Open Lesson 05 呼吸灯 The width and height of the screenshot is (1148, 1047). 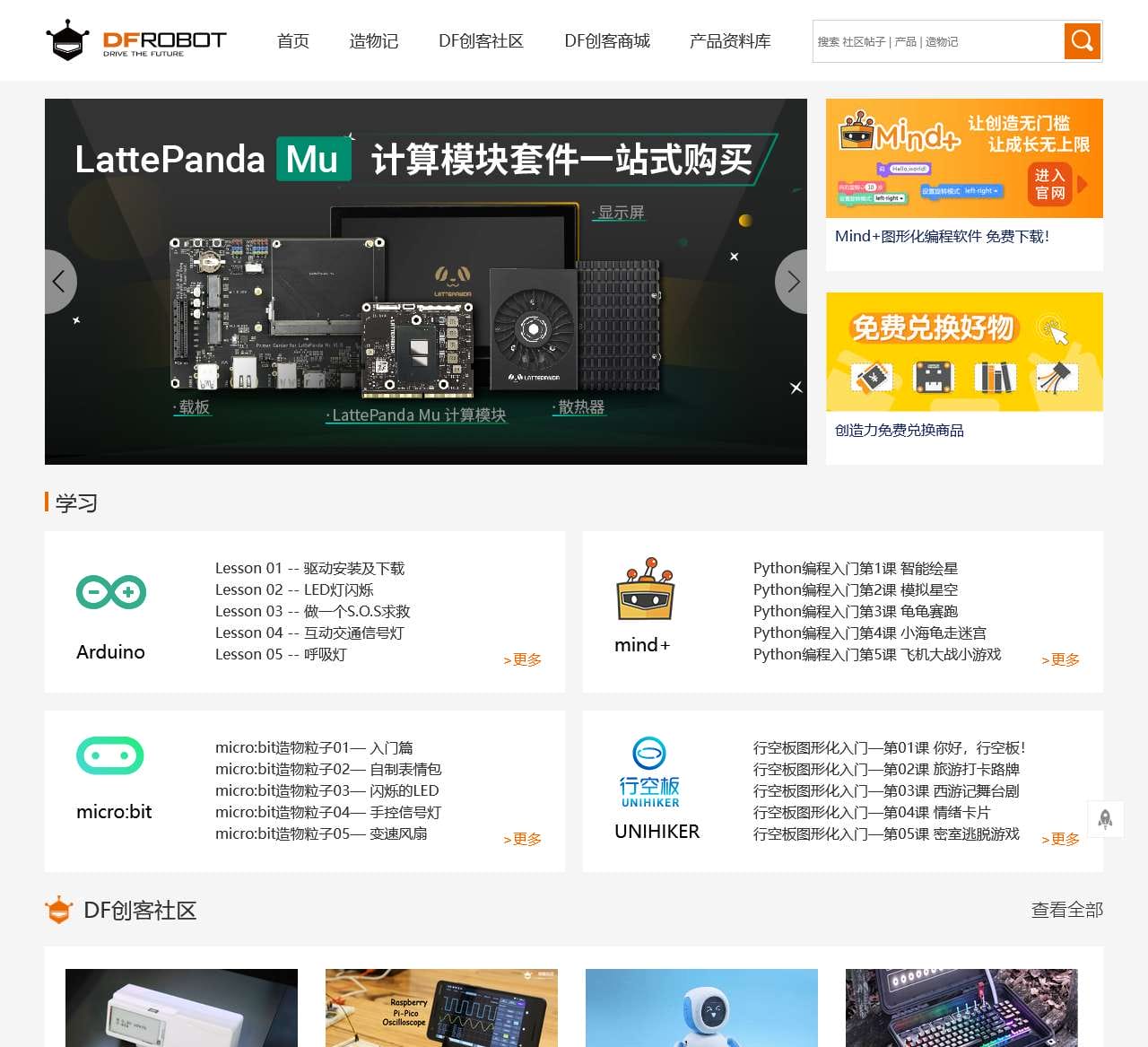[281, 654]
